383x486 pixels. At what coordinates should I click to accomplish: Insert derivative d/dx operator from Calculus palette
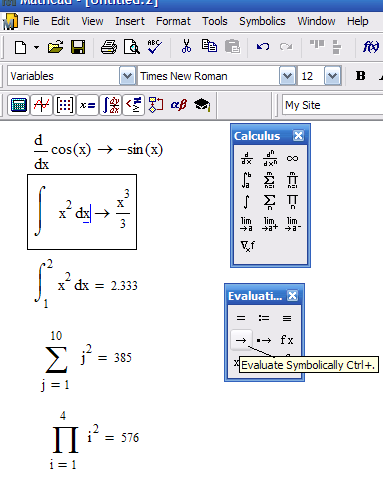pos(246,159)
